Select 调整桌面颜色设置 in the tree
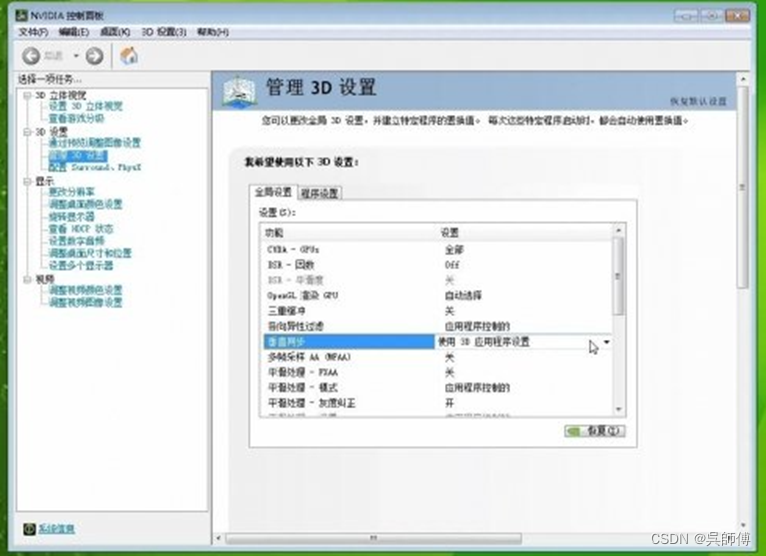The height and width of the screenshot is (556, 766). (85, 204)
